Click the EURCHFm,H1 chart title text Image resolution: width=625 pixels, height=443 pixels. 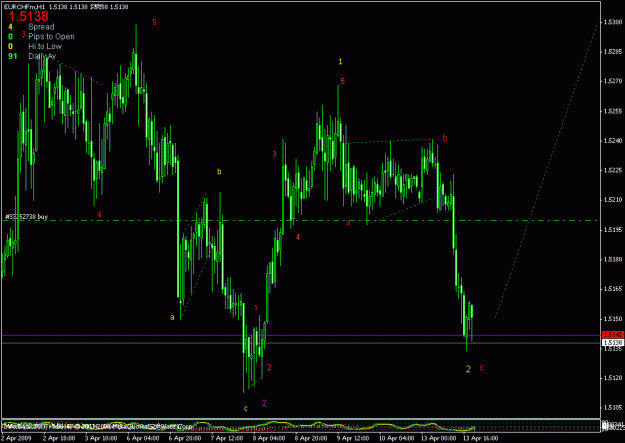tap(24, 7)
